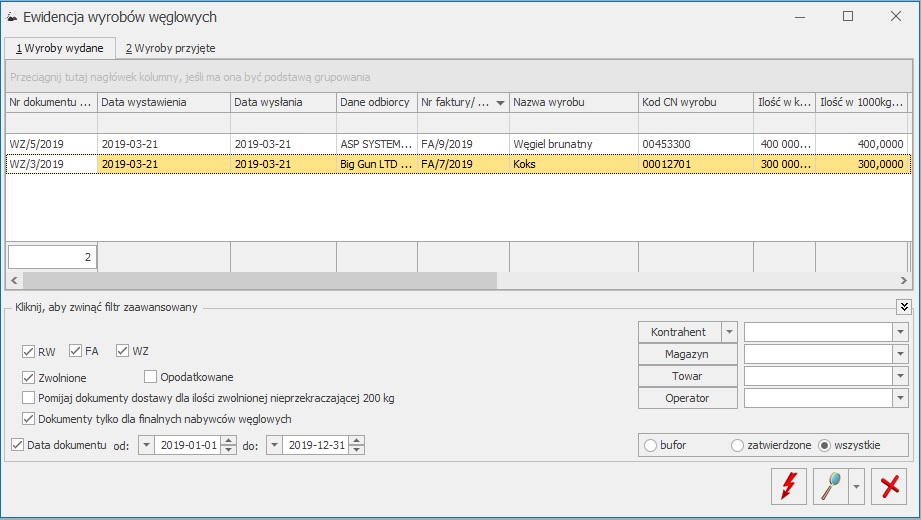This screenshot has height=520, width=921.
Task: Expand the Magazyn combo box list
Action: (x=900, y=354)
